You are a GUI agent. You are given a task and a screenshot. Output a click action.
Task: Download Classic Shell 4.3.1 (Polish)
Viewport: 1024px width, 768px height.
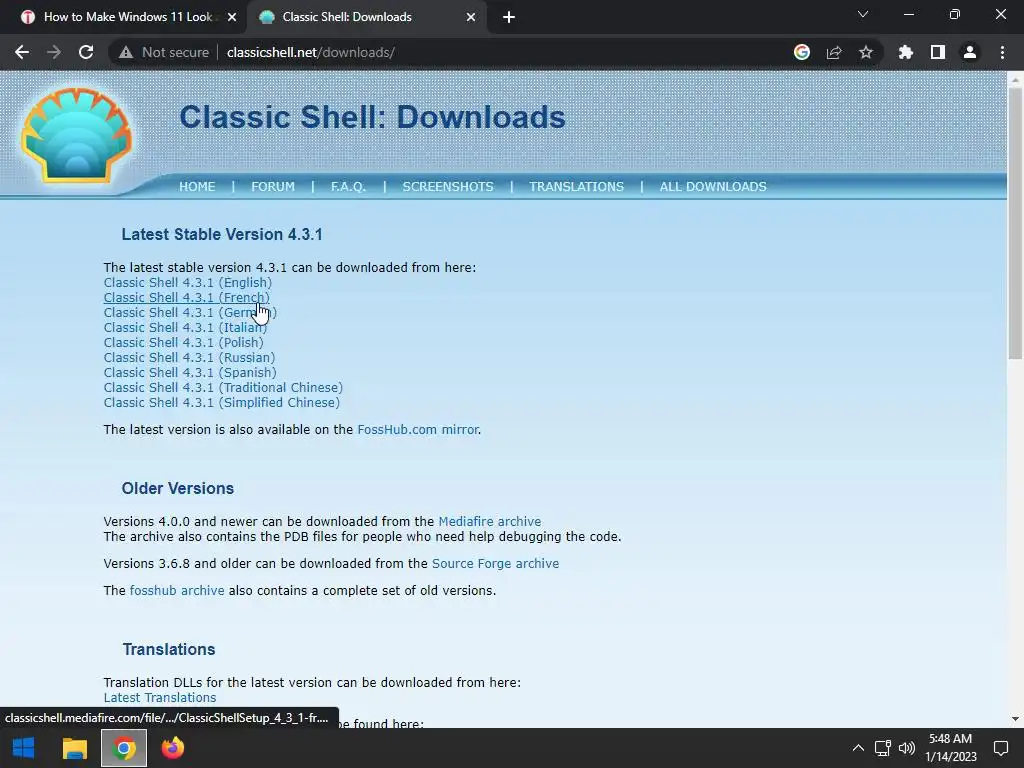(x=184, y=343)
